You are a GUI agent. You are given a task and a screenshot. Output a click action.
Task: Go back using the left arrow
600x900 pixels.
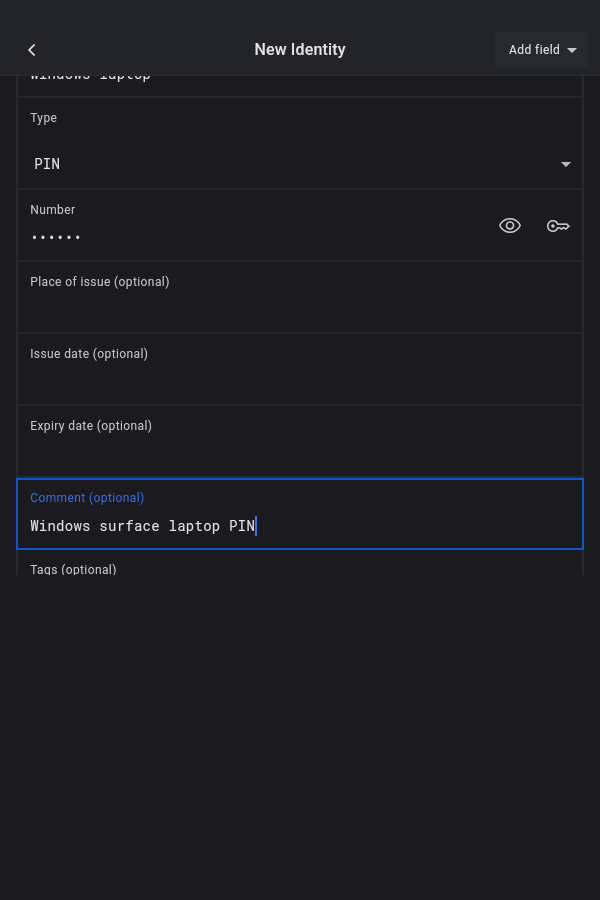(32, 50)
